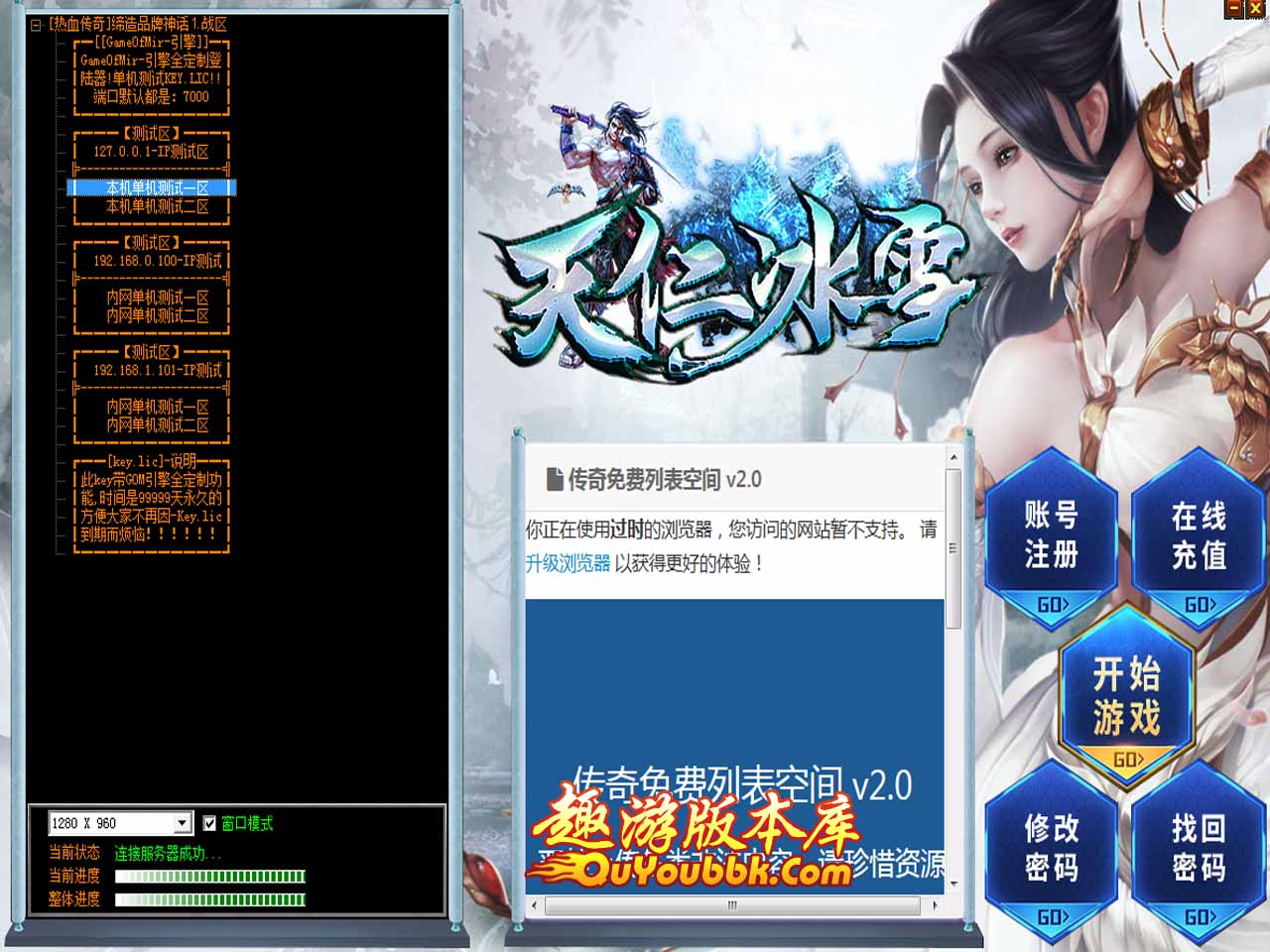Start the game with 开始游戏

click(x=1126, y=694)
